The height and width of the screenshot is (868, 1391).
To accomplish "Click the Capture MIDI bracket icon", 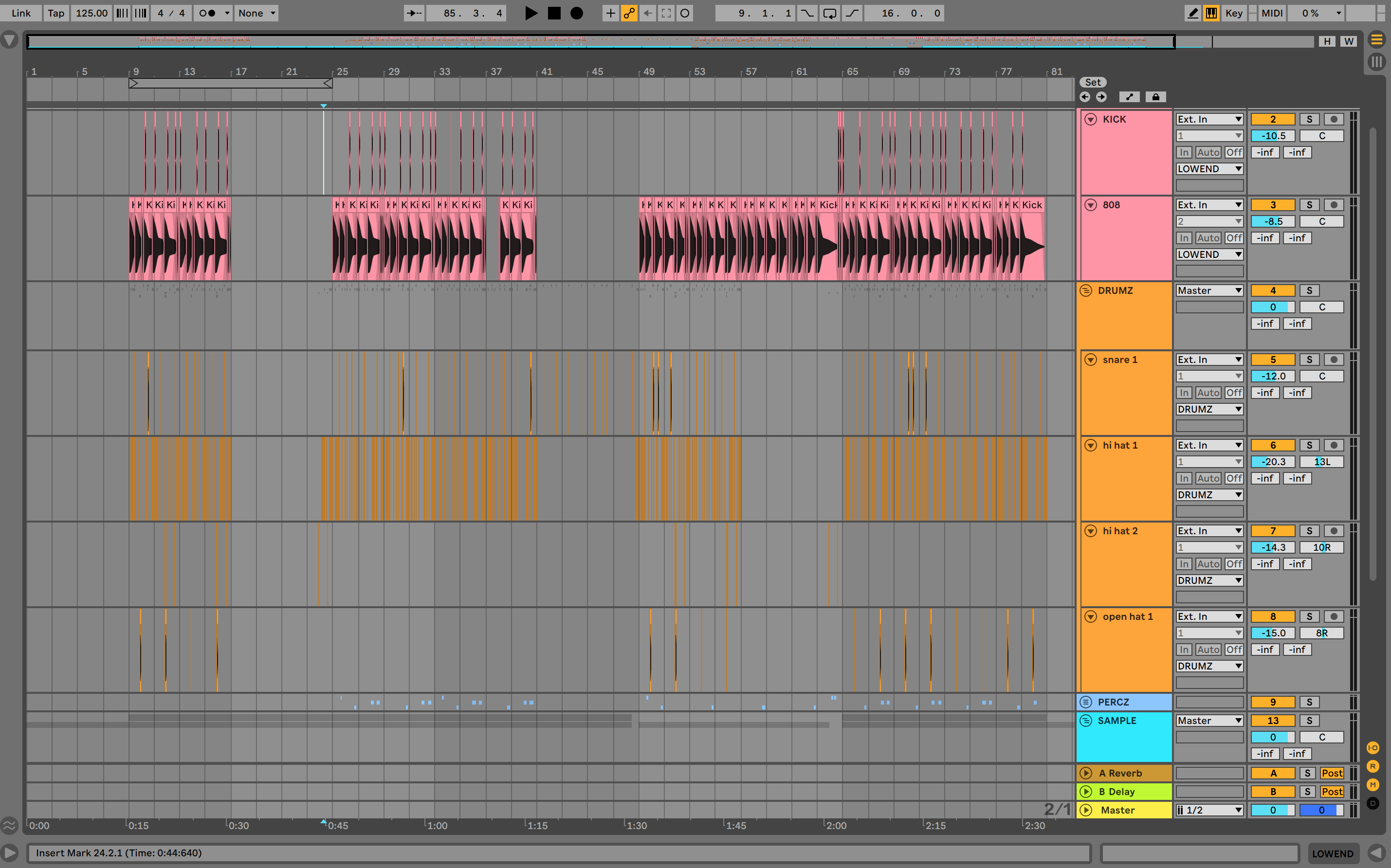I will coord(666,13).
